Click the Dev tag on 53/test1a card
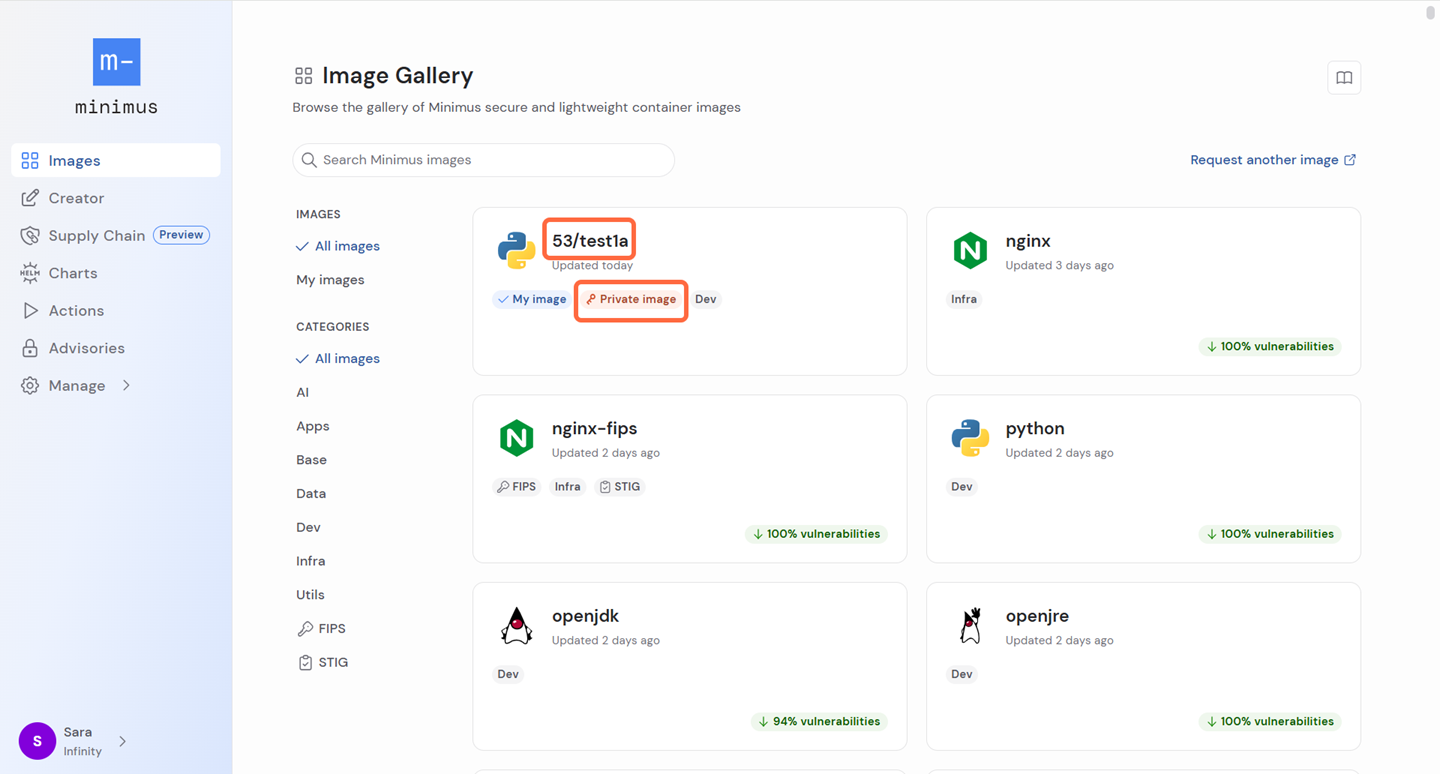 point(706,299)
